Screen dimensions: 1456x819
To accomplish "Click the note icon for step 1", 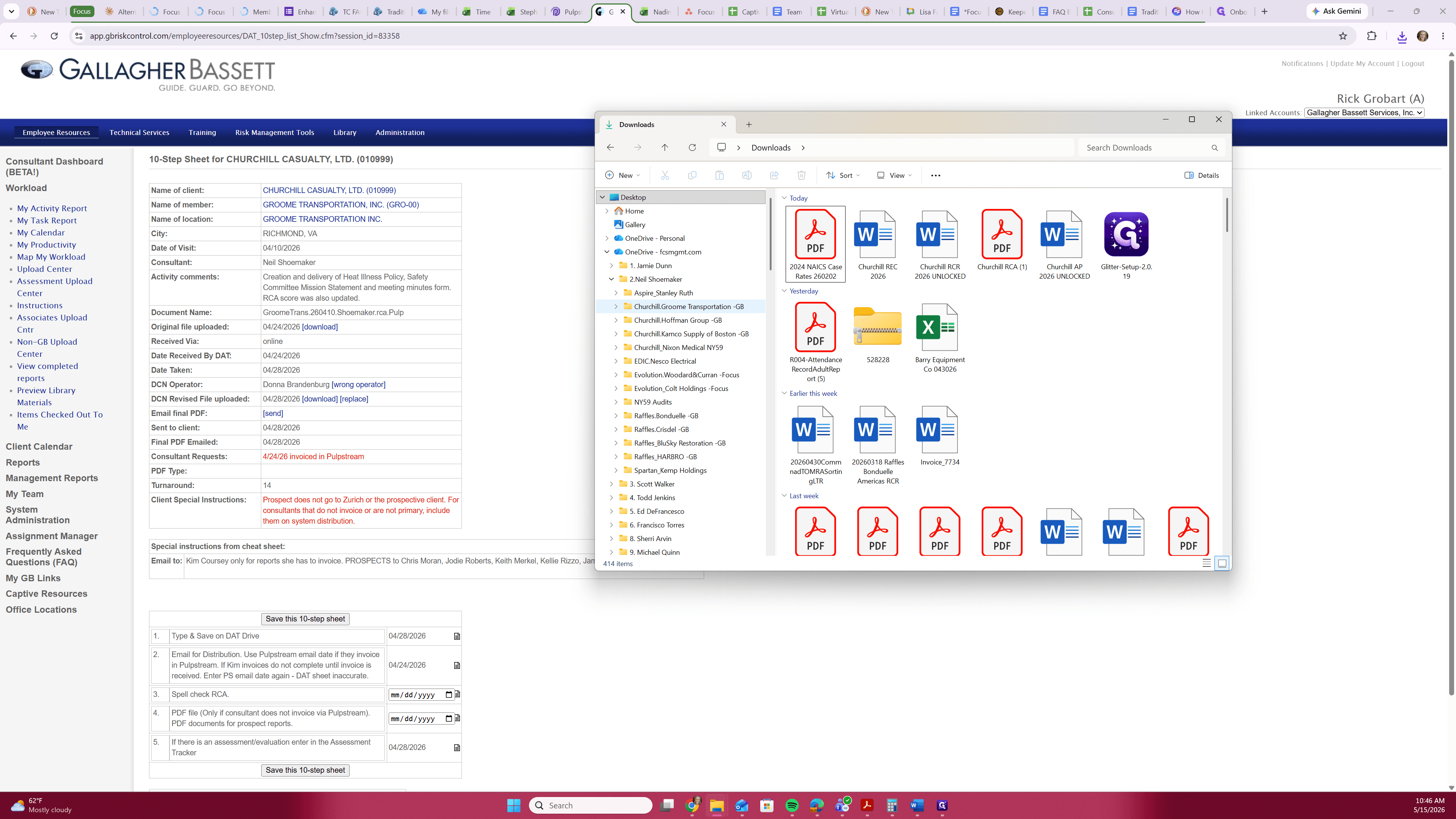I will click(457, 637).
